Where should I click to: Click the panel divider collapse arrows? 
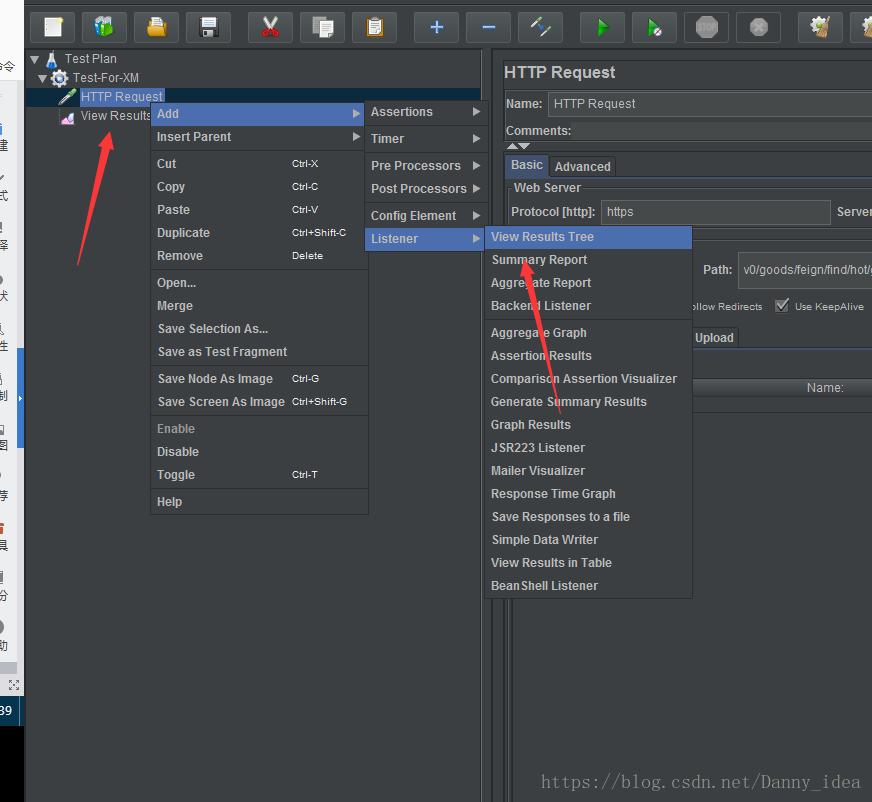coord(518,146)
